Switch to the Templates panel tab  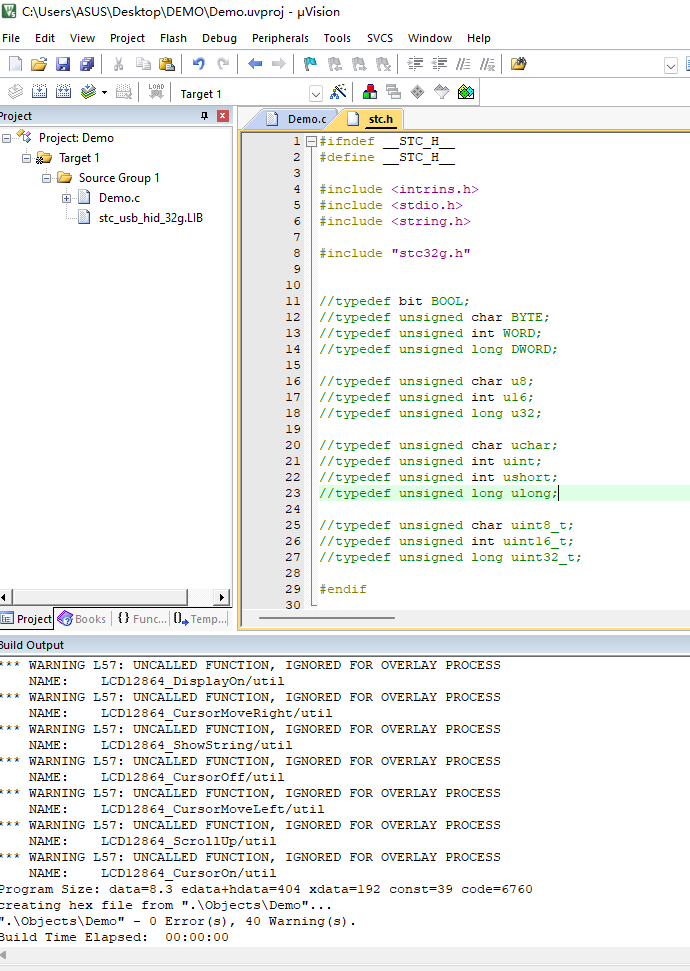(199, 619)
